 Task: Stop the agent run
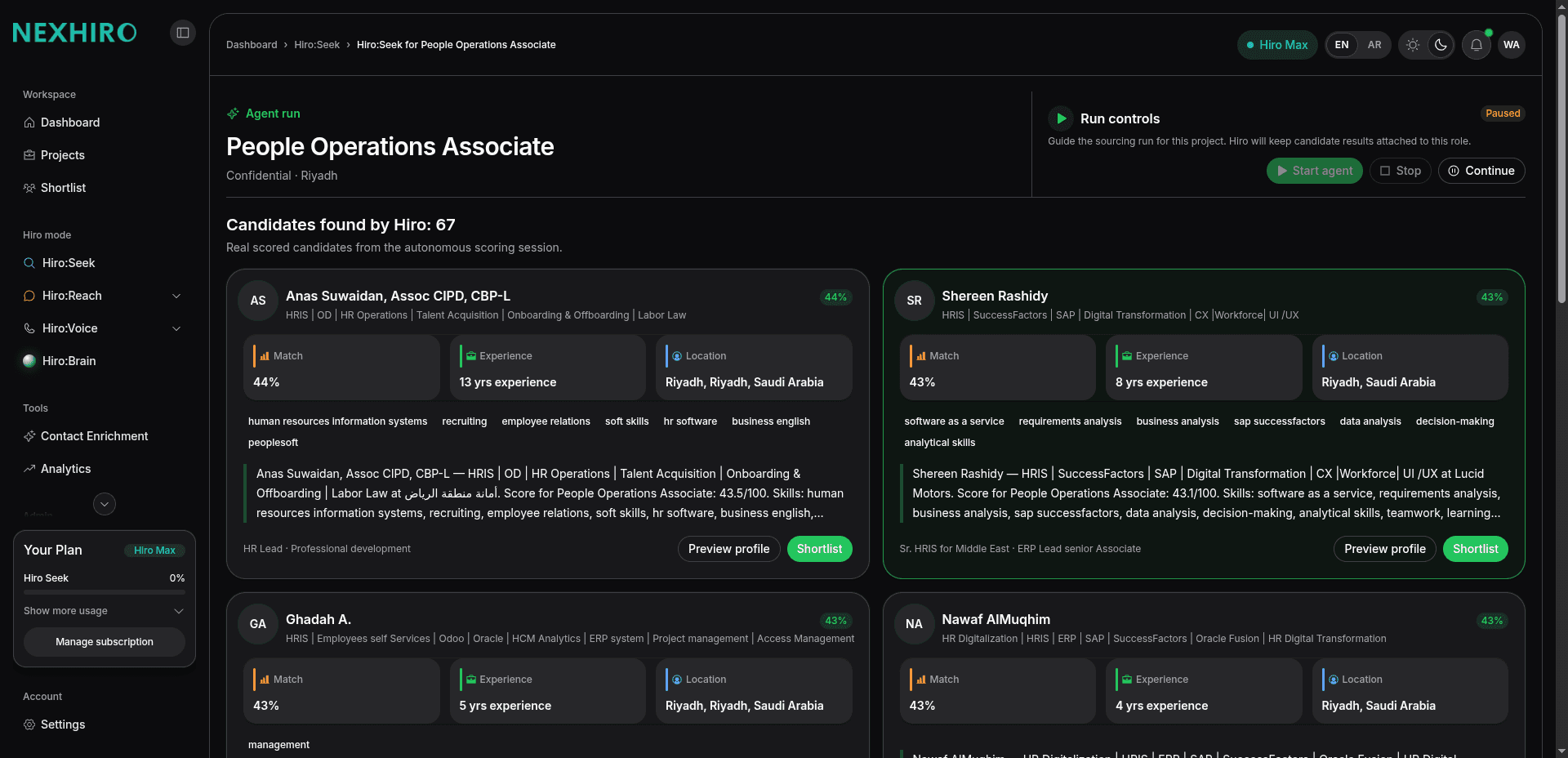click(1400, 171)
